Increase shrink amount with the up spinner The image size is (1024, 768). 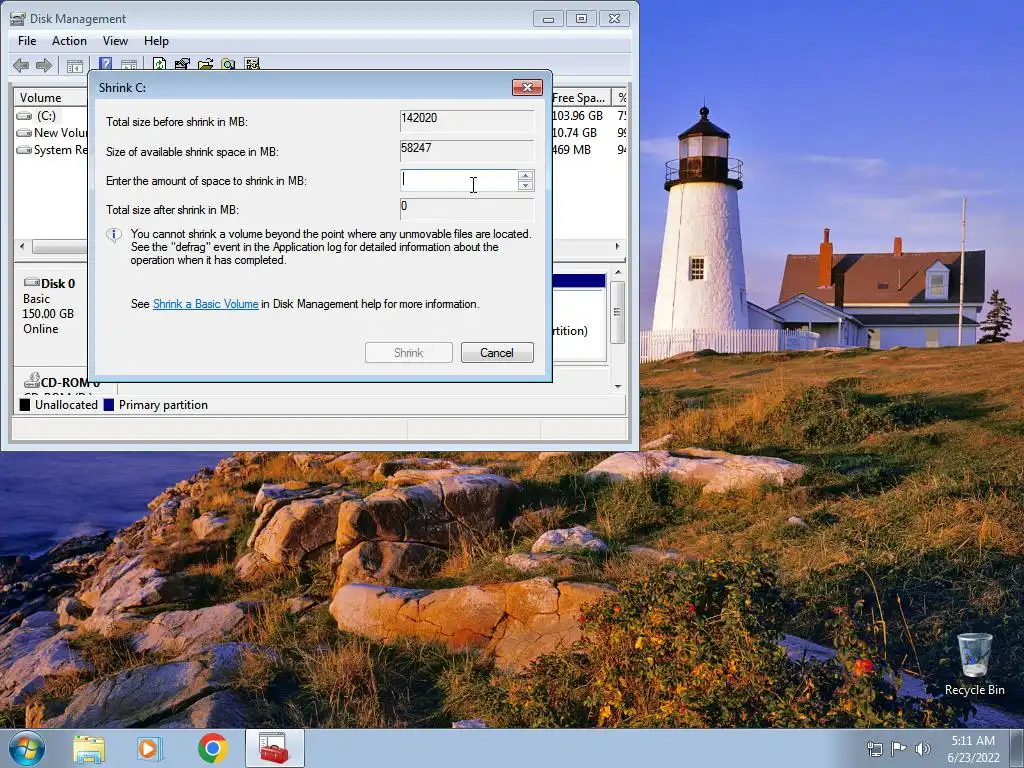(x=525, y=175)
